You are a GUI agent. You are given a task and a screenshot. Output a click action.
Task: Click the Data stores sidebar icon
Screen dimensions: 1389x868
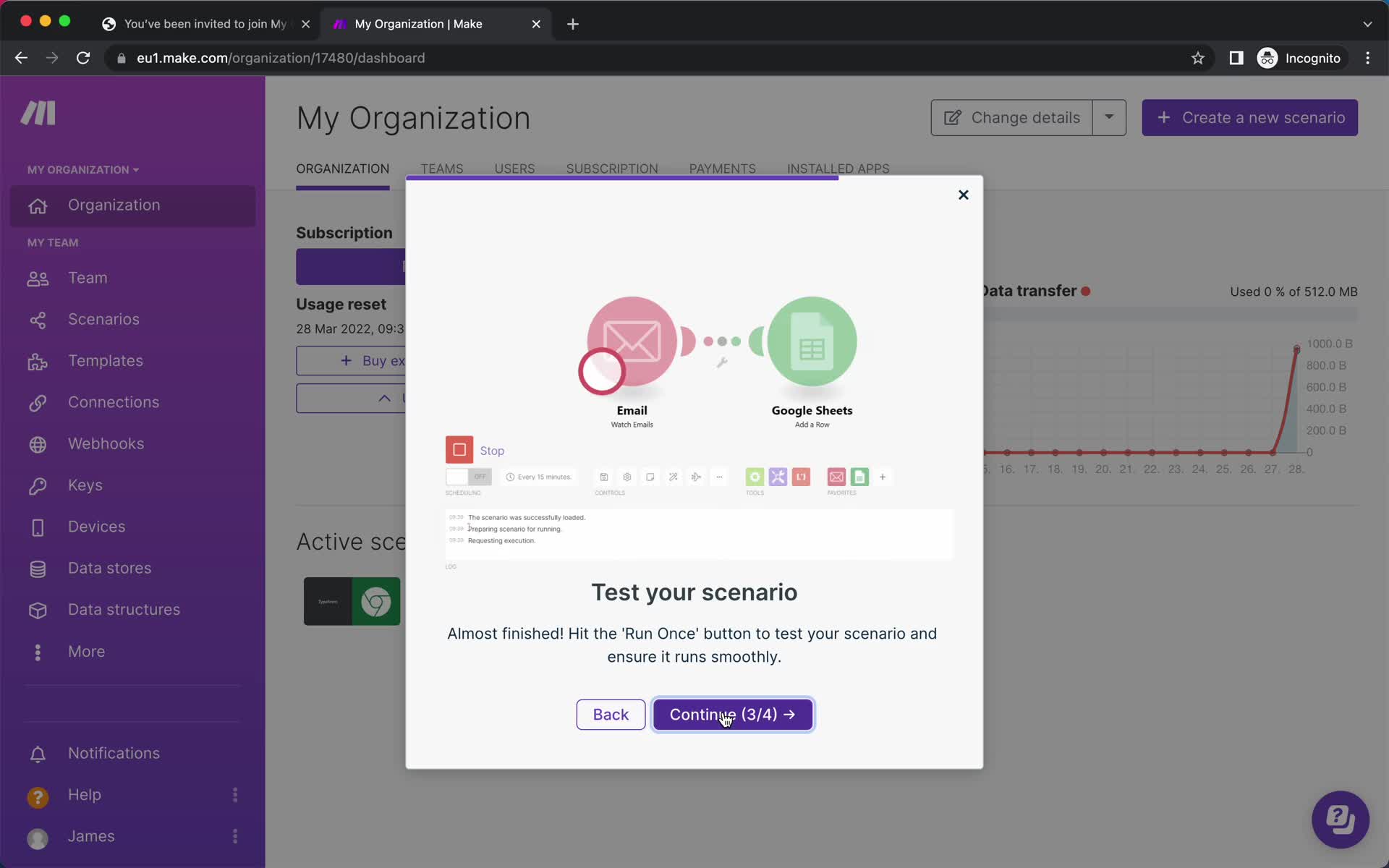[37, 567]
